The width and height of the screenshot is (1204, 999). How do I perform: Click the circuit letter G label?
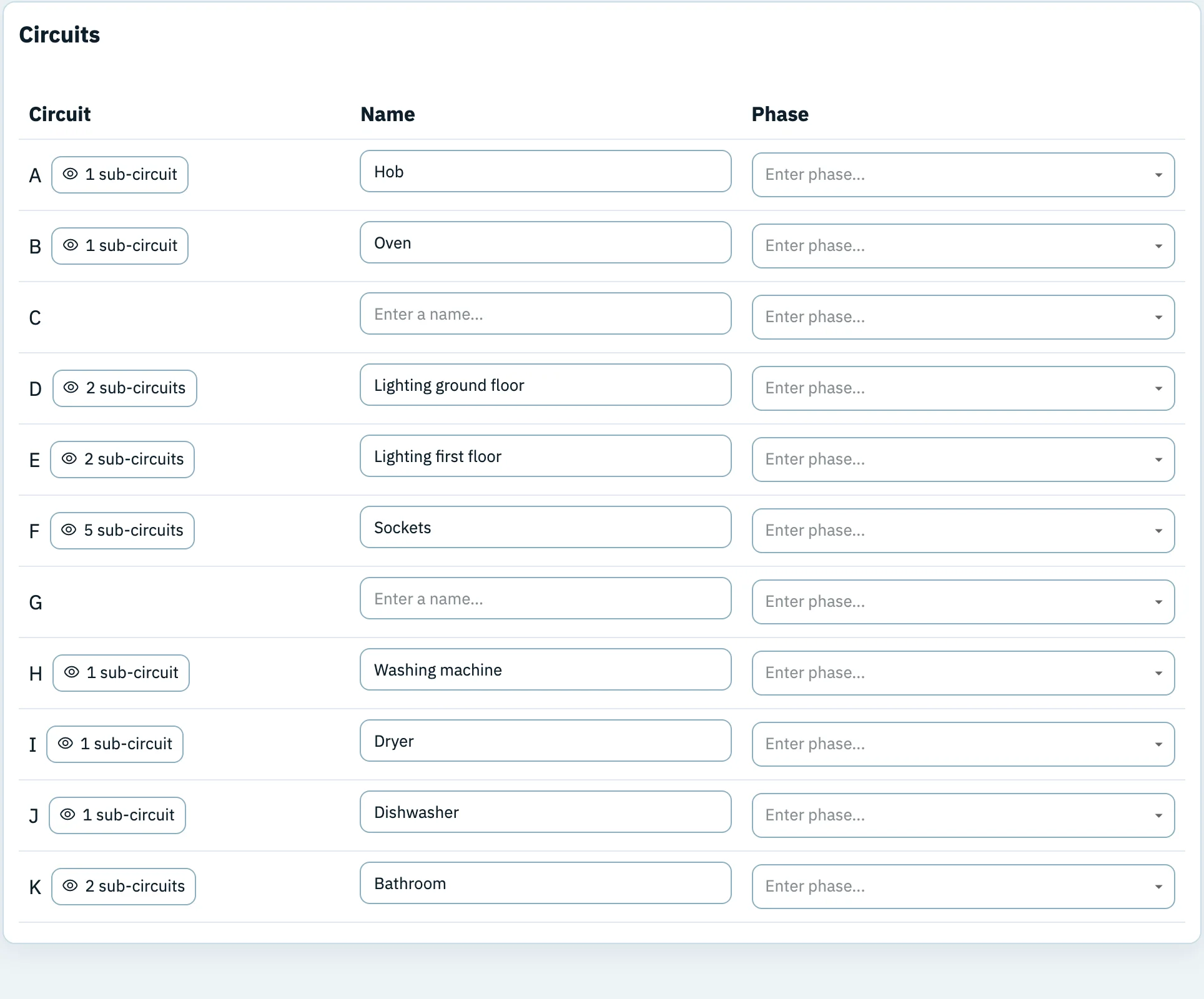tap(36, 603)
